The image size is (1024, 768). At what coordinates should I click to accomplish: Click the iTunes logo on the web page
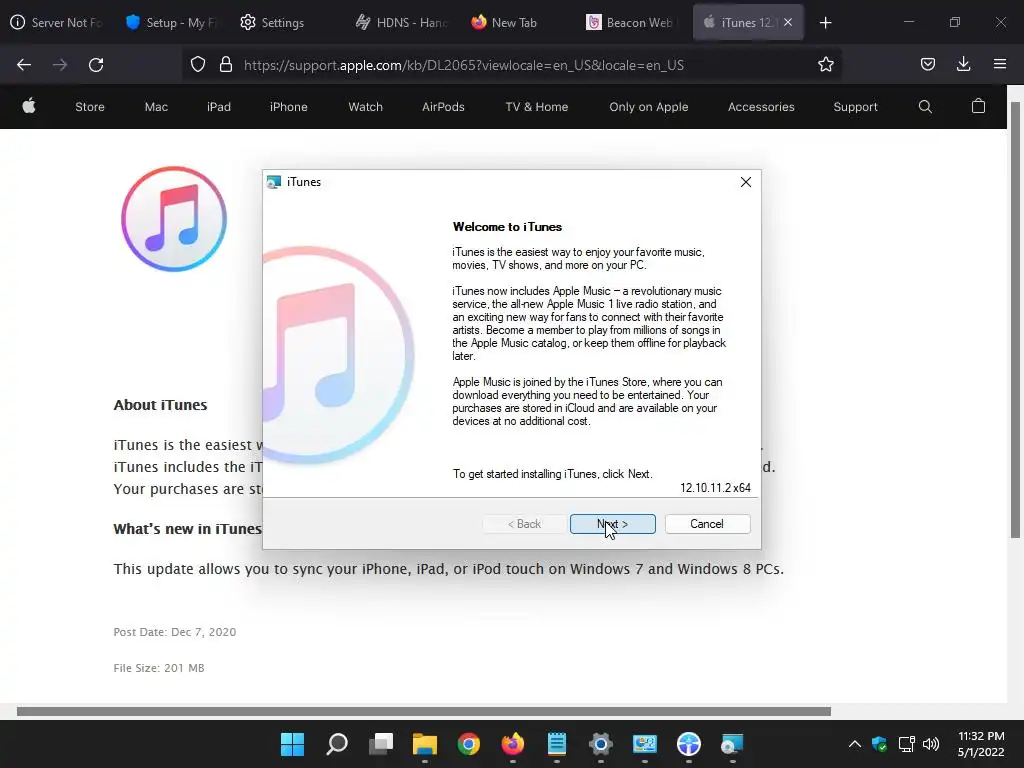174,219
